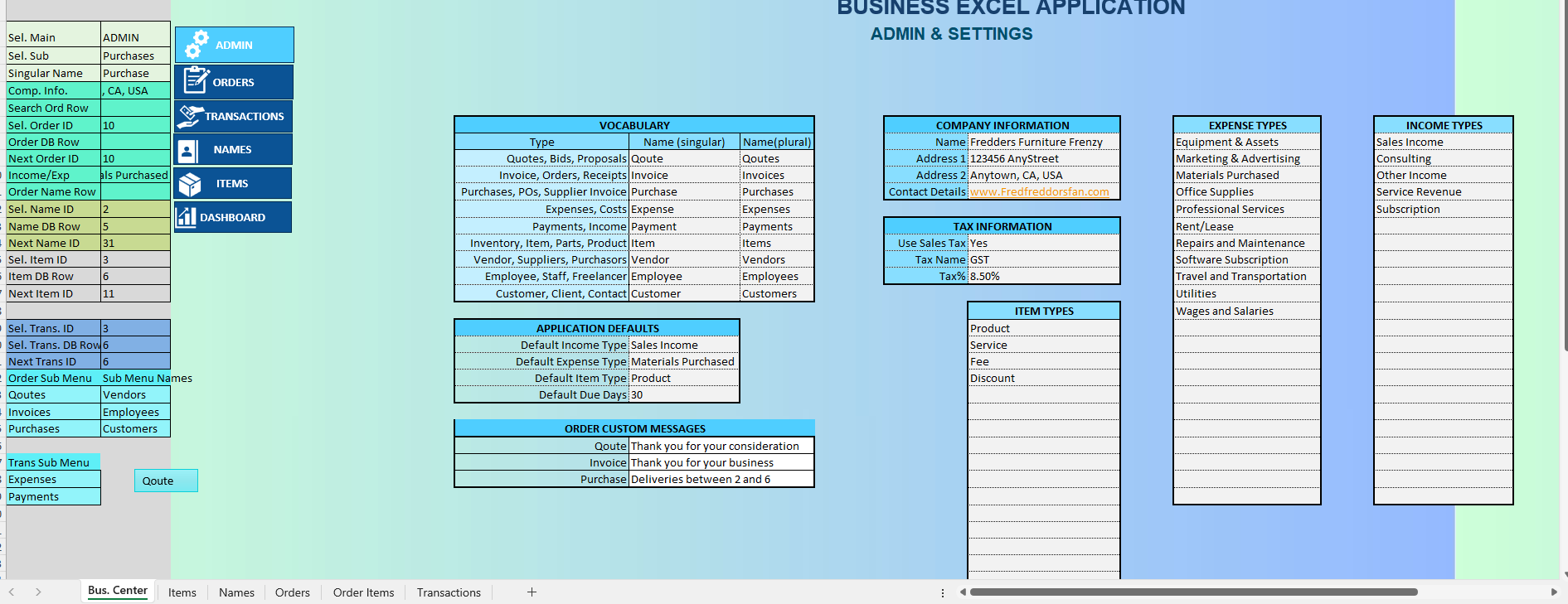The width and height of the screenshot is (1568, 604).
Task: Select the Tax% 8.50% cell
Action: pos(1044,276)
